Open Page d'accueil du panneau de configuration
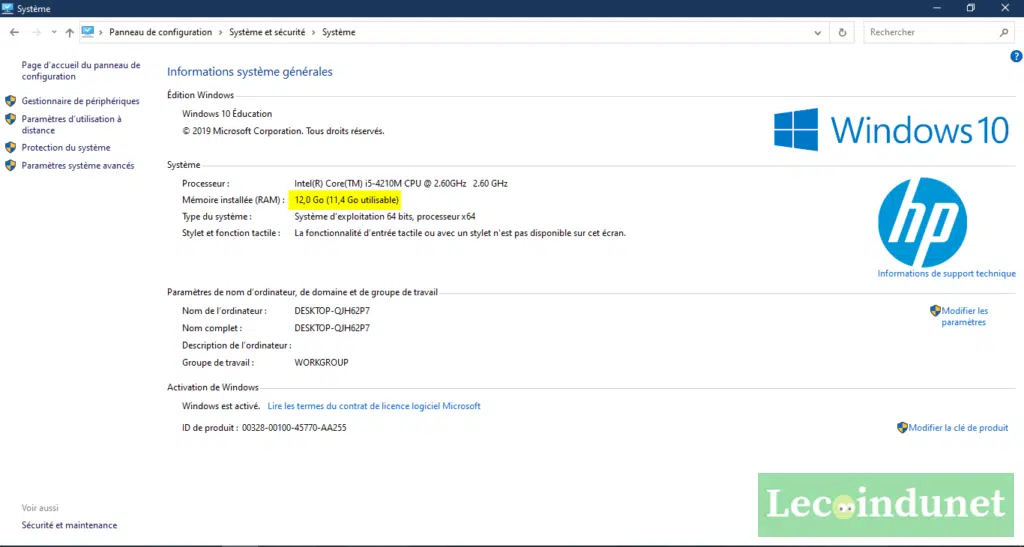The height and width of the screenshot is (547, 1024). click(x=81, y=70)
